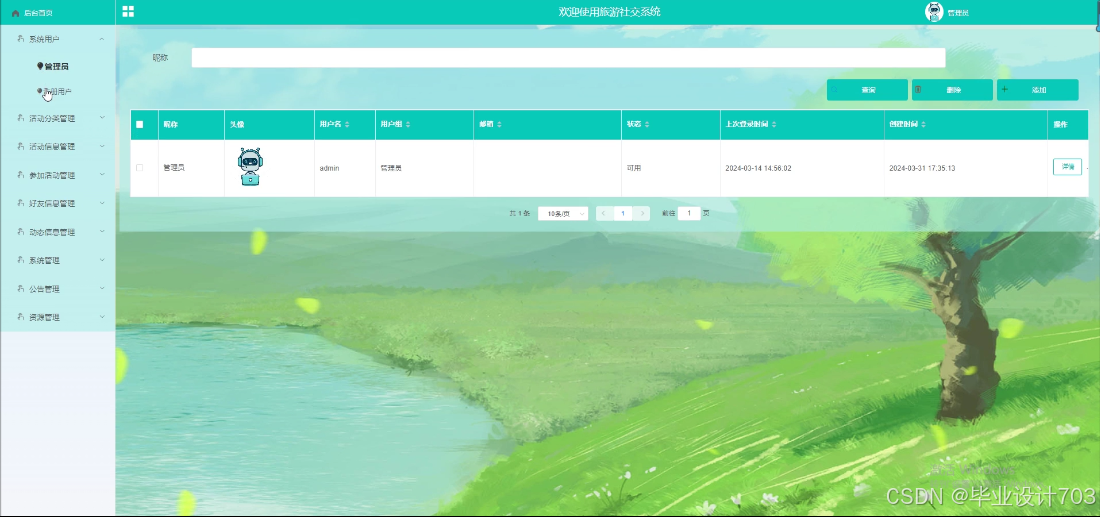Click the admin robot avatar in the top bar
Image resolution: width=1100 pixels, height=517 pixels.
934,12
